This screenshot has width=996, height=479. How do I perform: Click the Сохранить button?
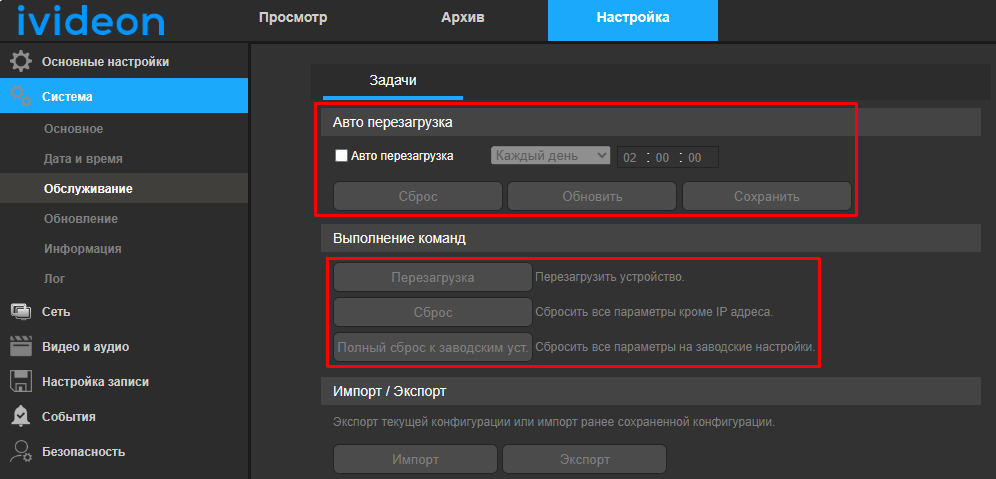pyautogui.click(x=767, y=196)
